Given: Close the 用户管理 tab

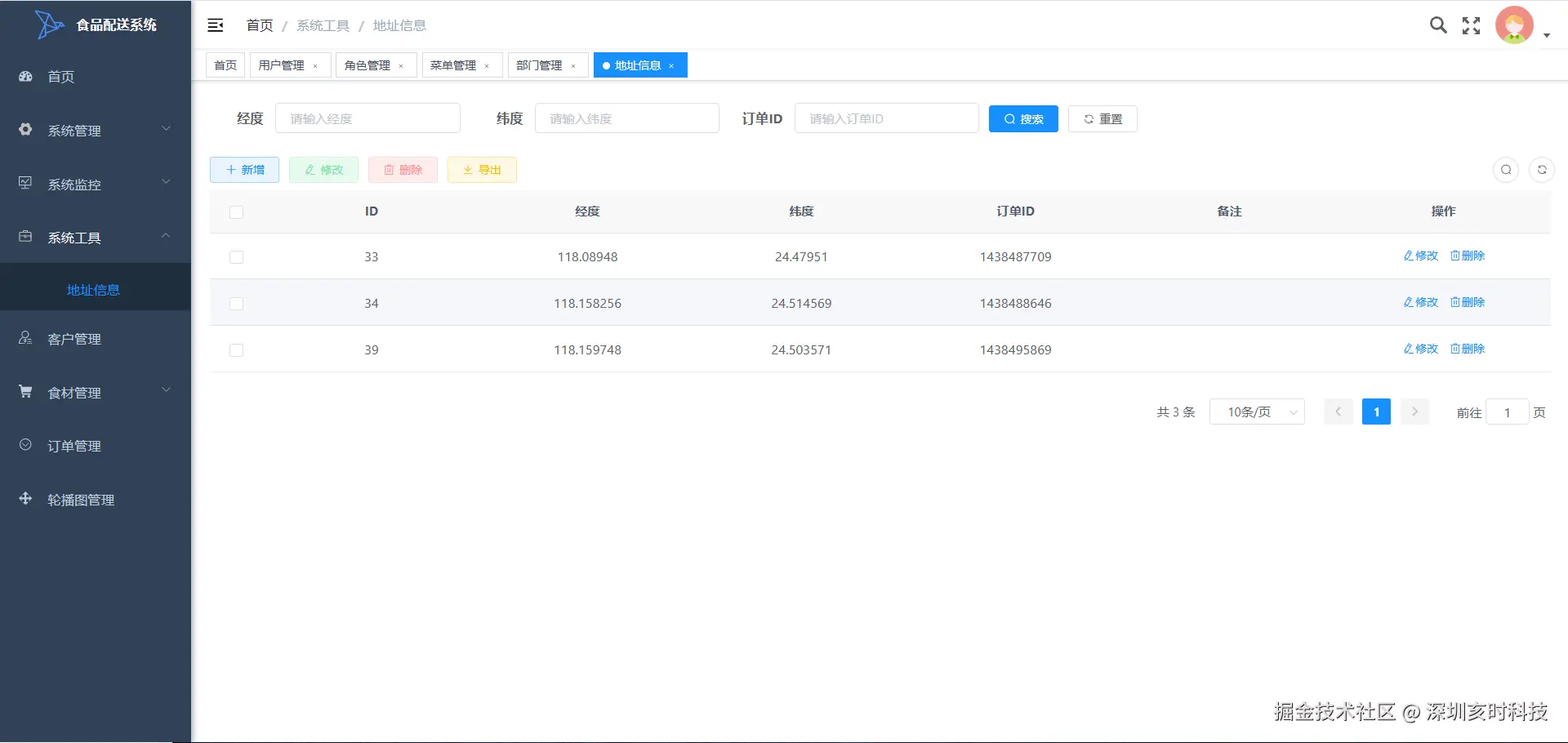Looking at the screenshot, I should click(315, 66).
